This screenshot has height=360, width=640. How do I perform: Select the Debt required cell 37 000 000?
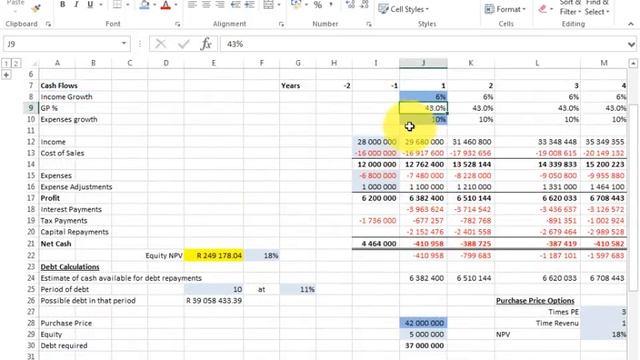click(423, 346)
